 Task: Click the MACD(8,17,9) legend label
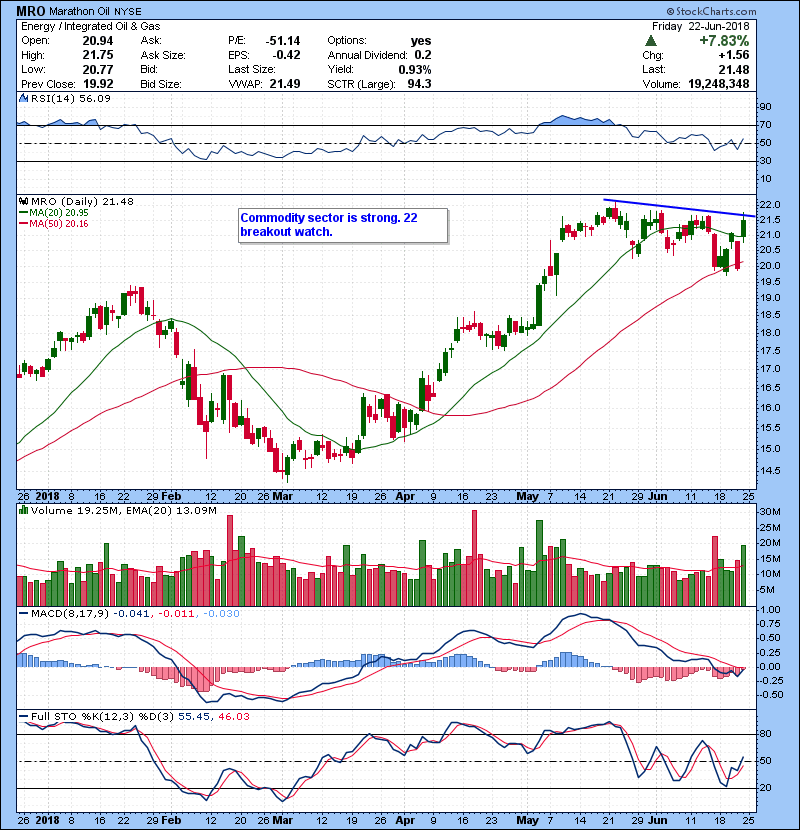[70, 614]
